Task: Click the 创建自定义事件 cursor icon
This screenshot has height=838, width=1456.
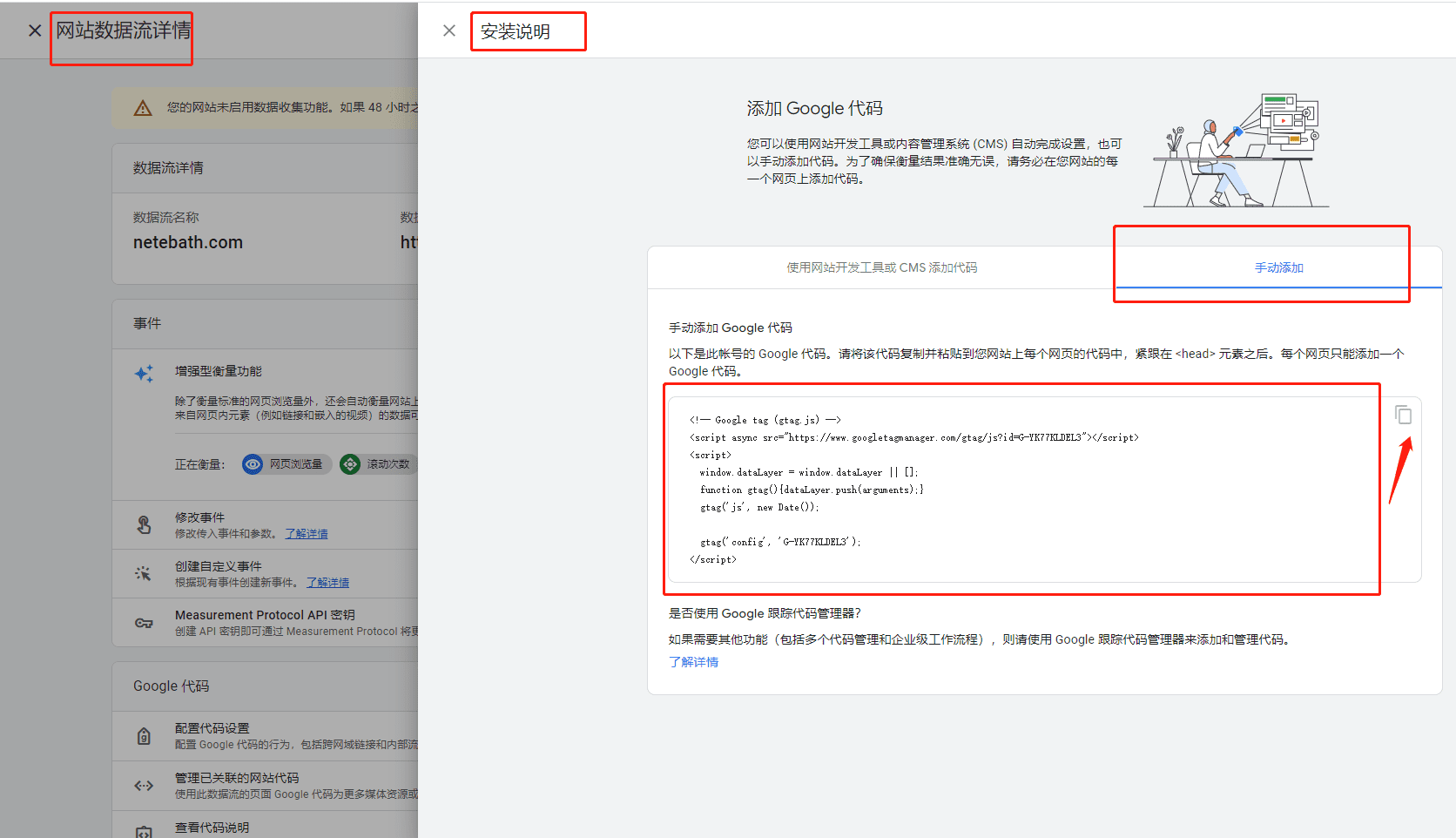Action: click(x=144, y=573)
